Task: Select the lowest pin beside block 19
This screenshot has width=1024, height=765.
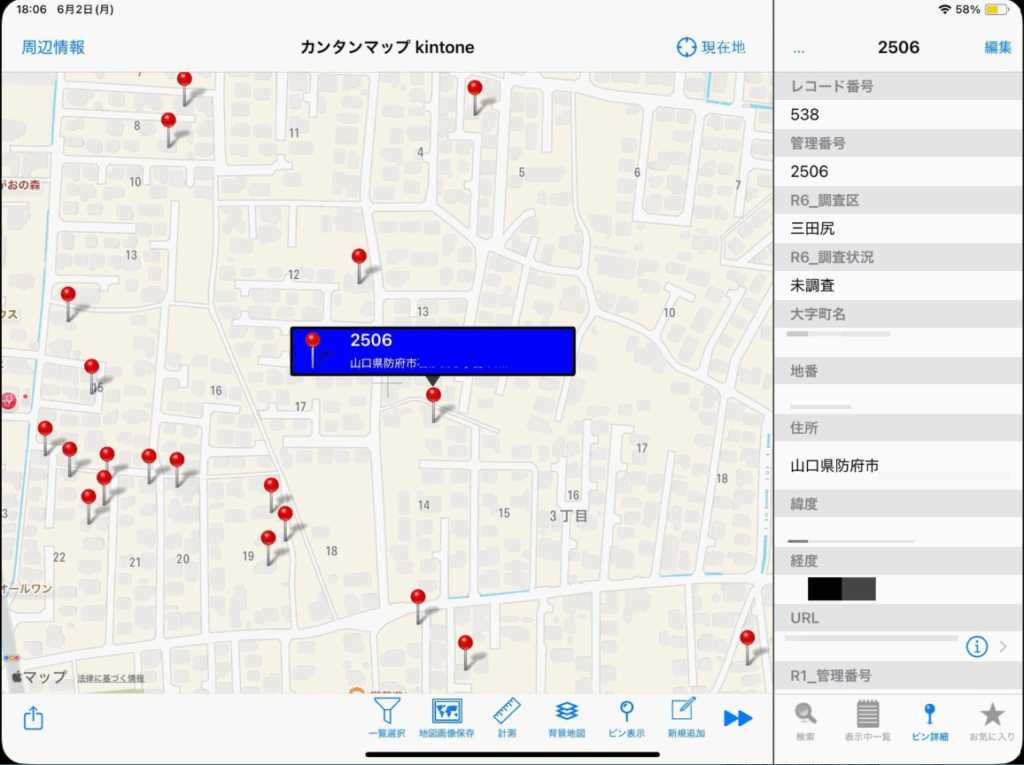Action: tap(268, 547)
